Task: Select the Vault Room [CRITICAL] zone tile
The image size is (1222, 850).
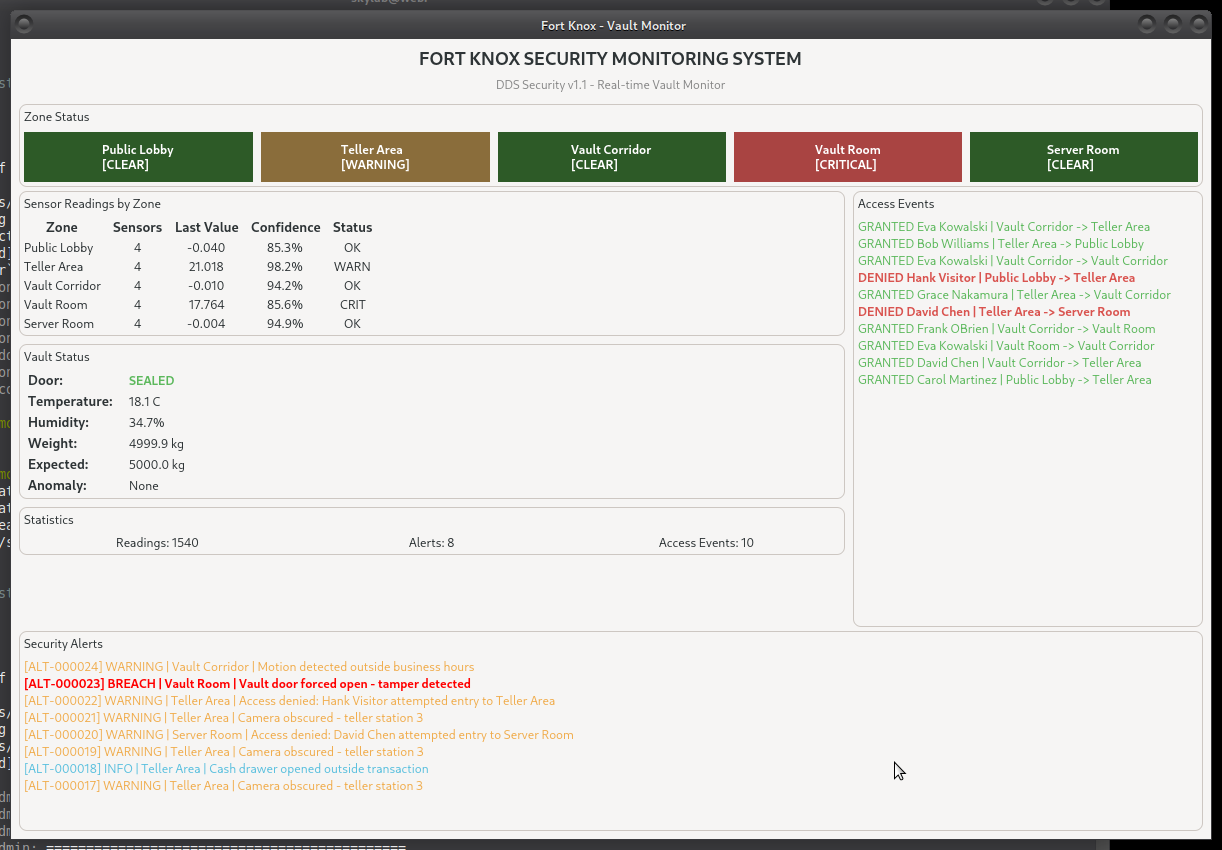Action: [x=847, y=157]
